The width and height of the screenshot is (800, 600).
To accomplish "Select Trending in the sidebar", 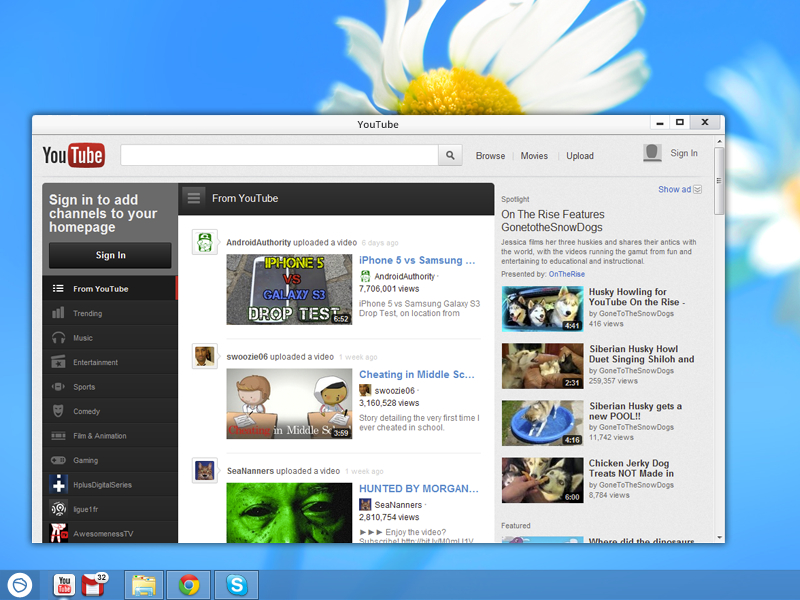I will 110,313.
